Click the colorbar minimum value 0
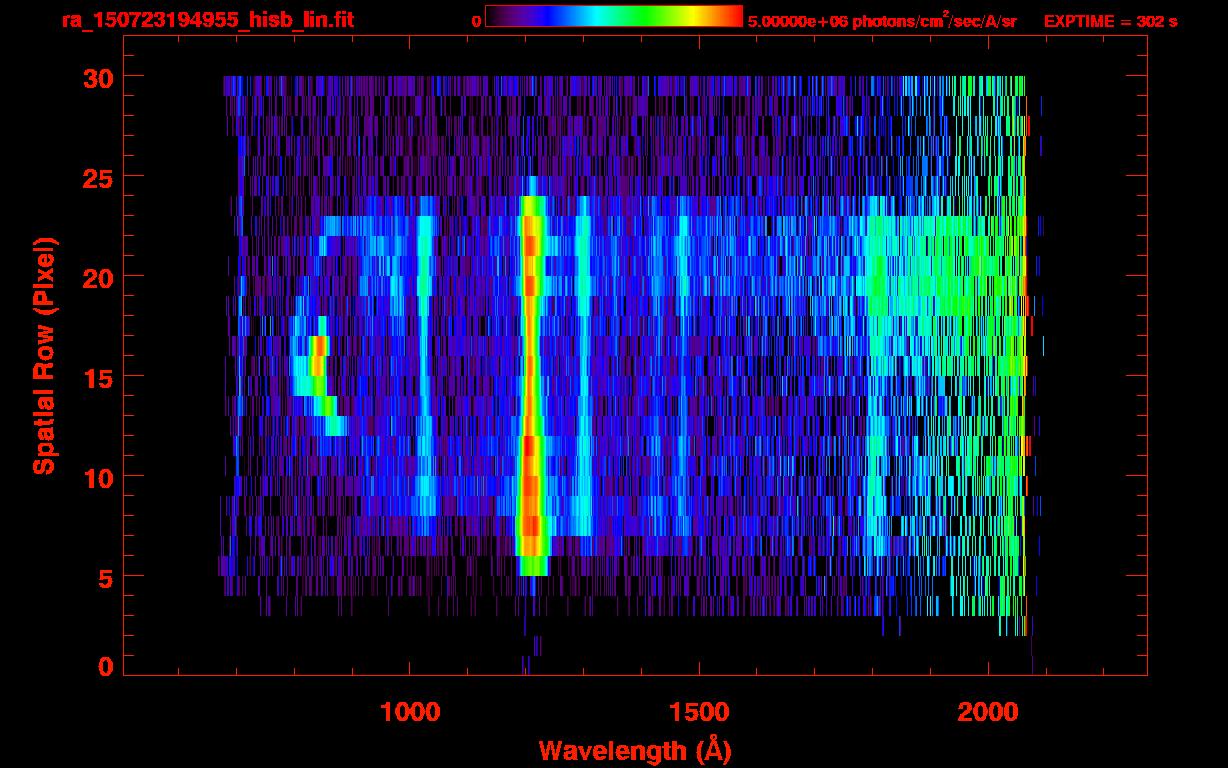Image resolution: width=1228 pixels, height=768 pixels. pyautogui.click(x=476, y=21)
